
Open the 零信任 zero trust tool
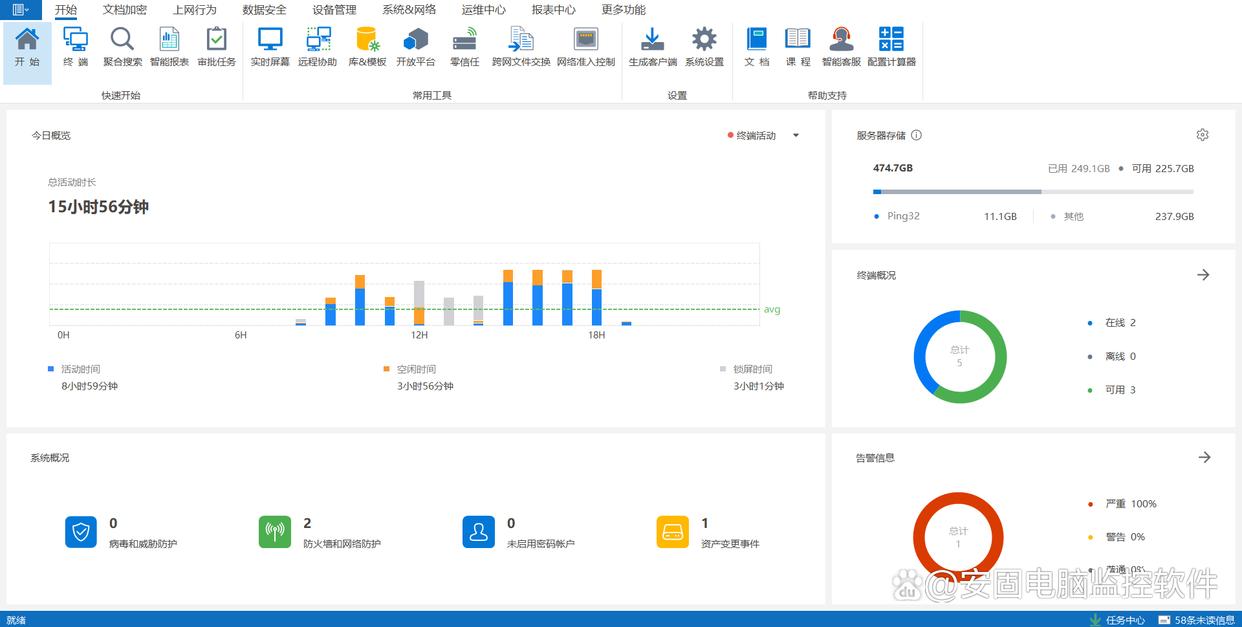[x=465, y=47]
